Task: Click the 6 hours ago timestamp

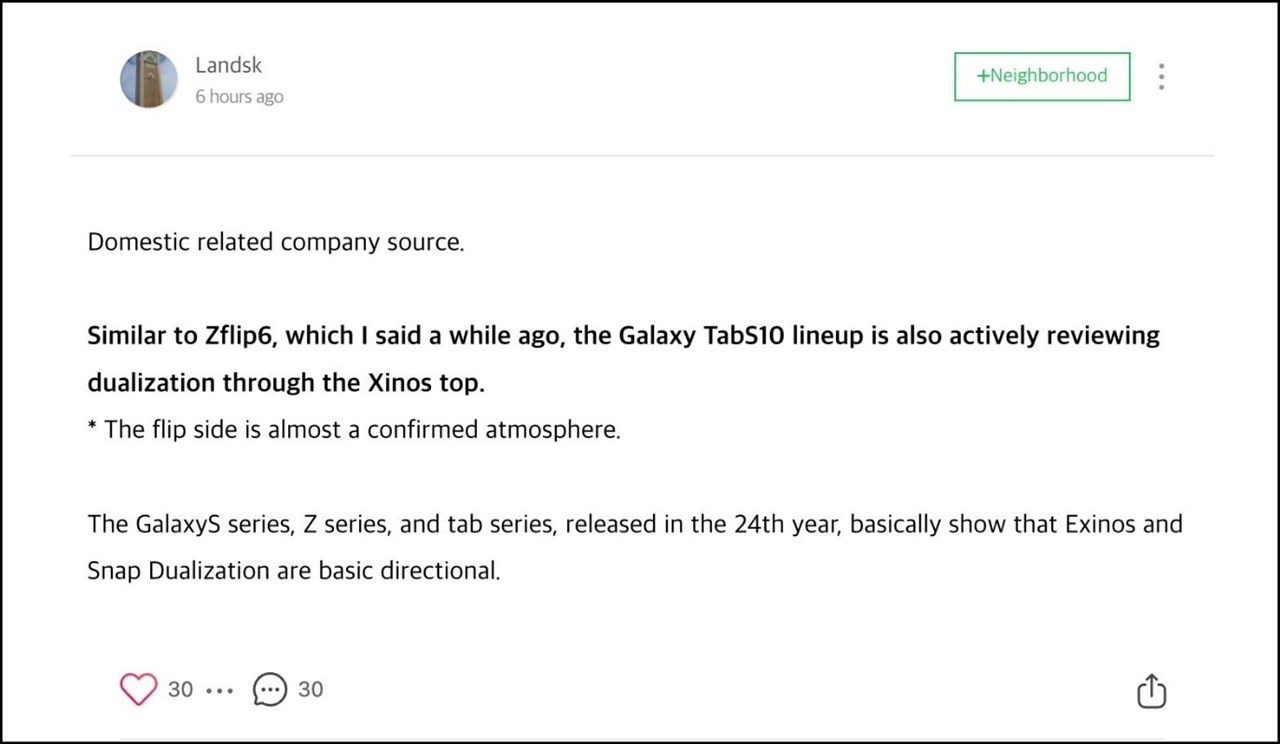Action: coord(239,96)
